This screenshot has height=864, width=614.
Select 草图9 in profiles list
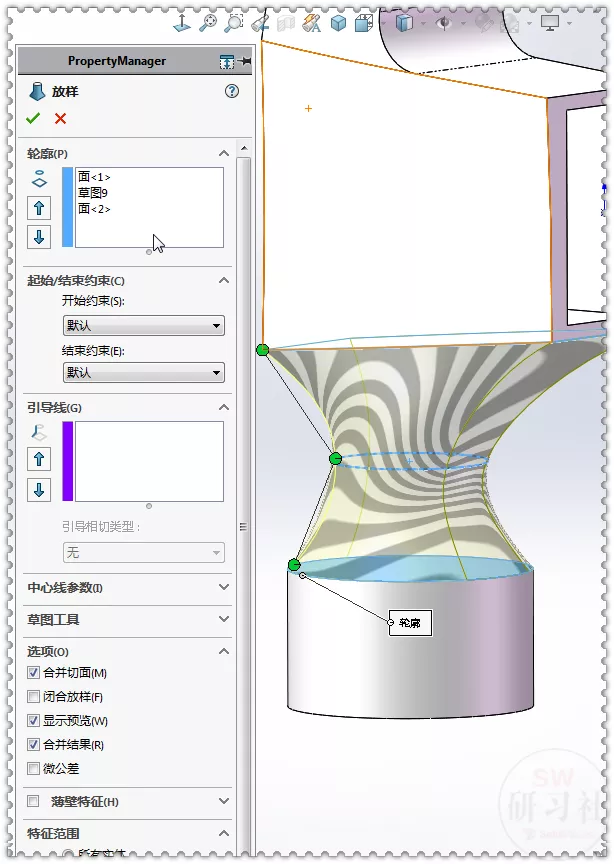point(93,193)
